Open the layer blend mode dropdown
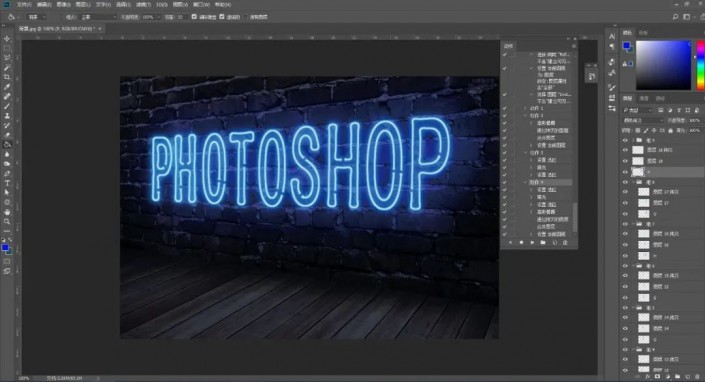Viewport: 705px width, 382px height. (643, 120)
